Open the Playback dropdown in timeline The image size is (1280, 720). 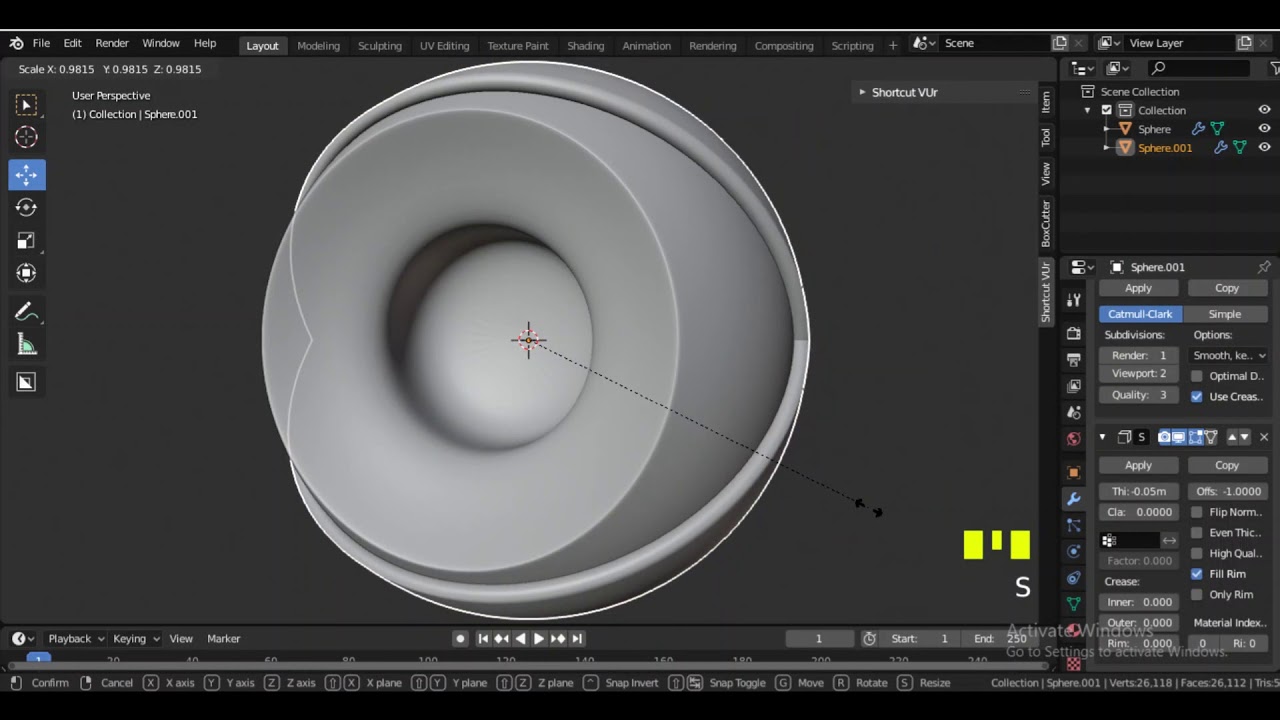(76, 638)
